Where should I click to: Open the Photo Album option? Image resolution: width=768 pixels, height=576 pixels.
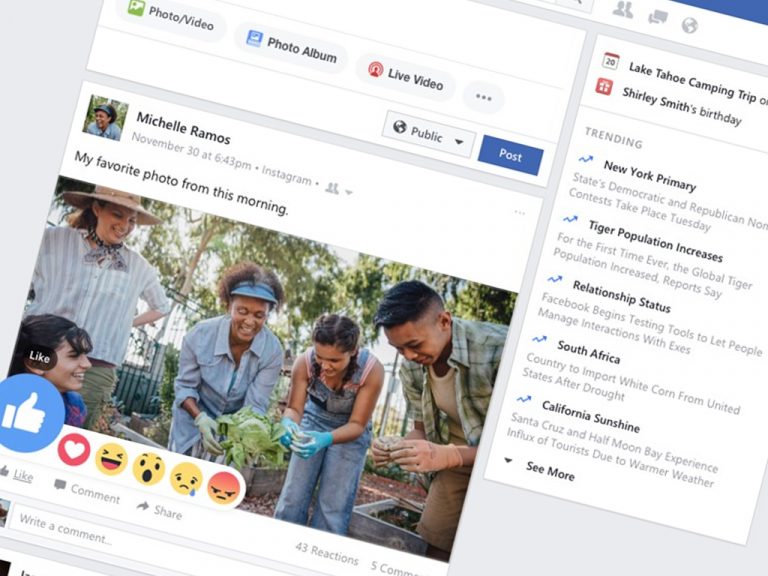(291, 48)
